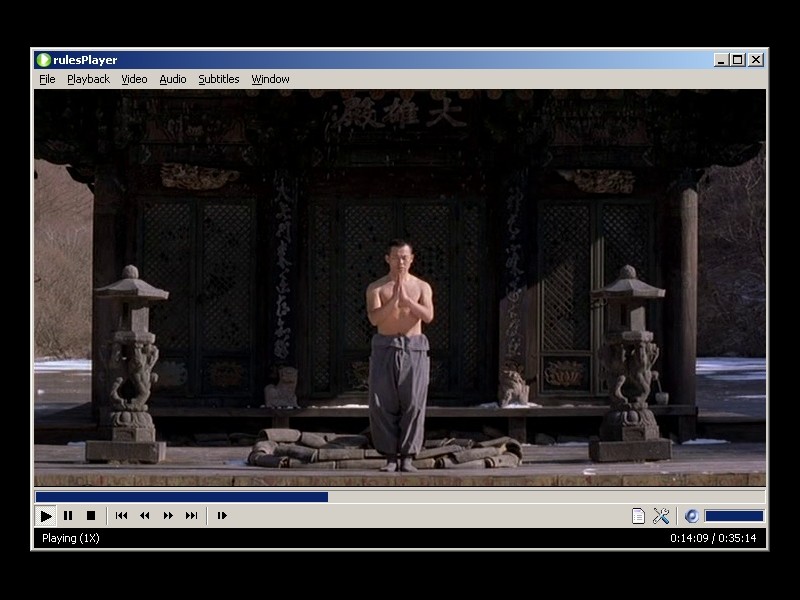
Task: Seek in the video progress bar
Action: (400, 496)
